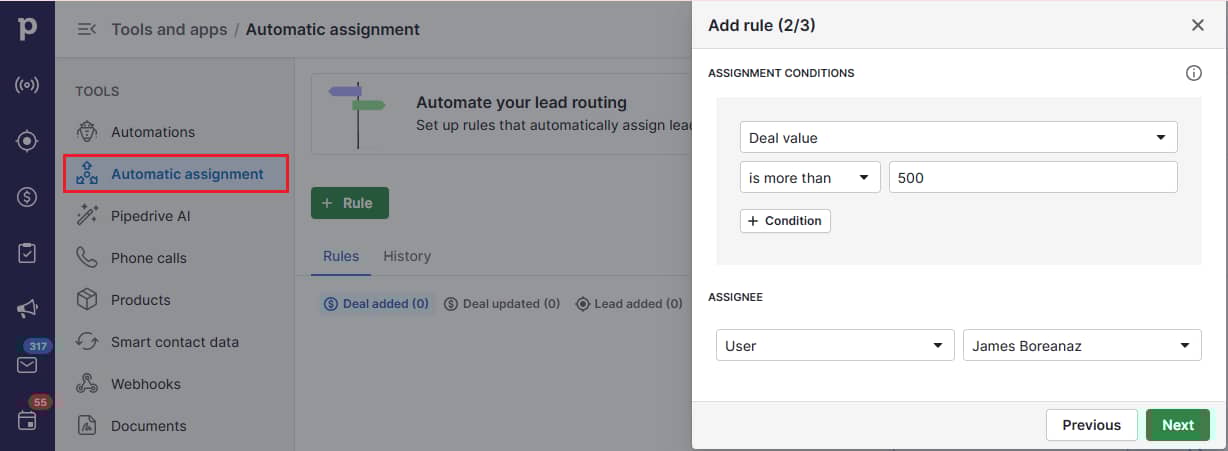Open the calendar icon with the 55 badge
The width and height of the screenshot is (1228, 451).
coord(27,421)
